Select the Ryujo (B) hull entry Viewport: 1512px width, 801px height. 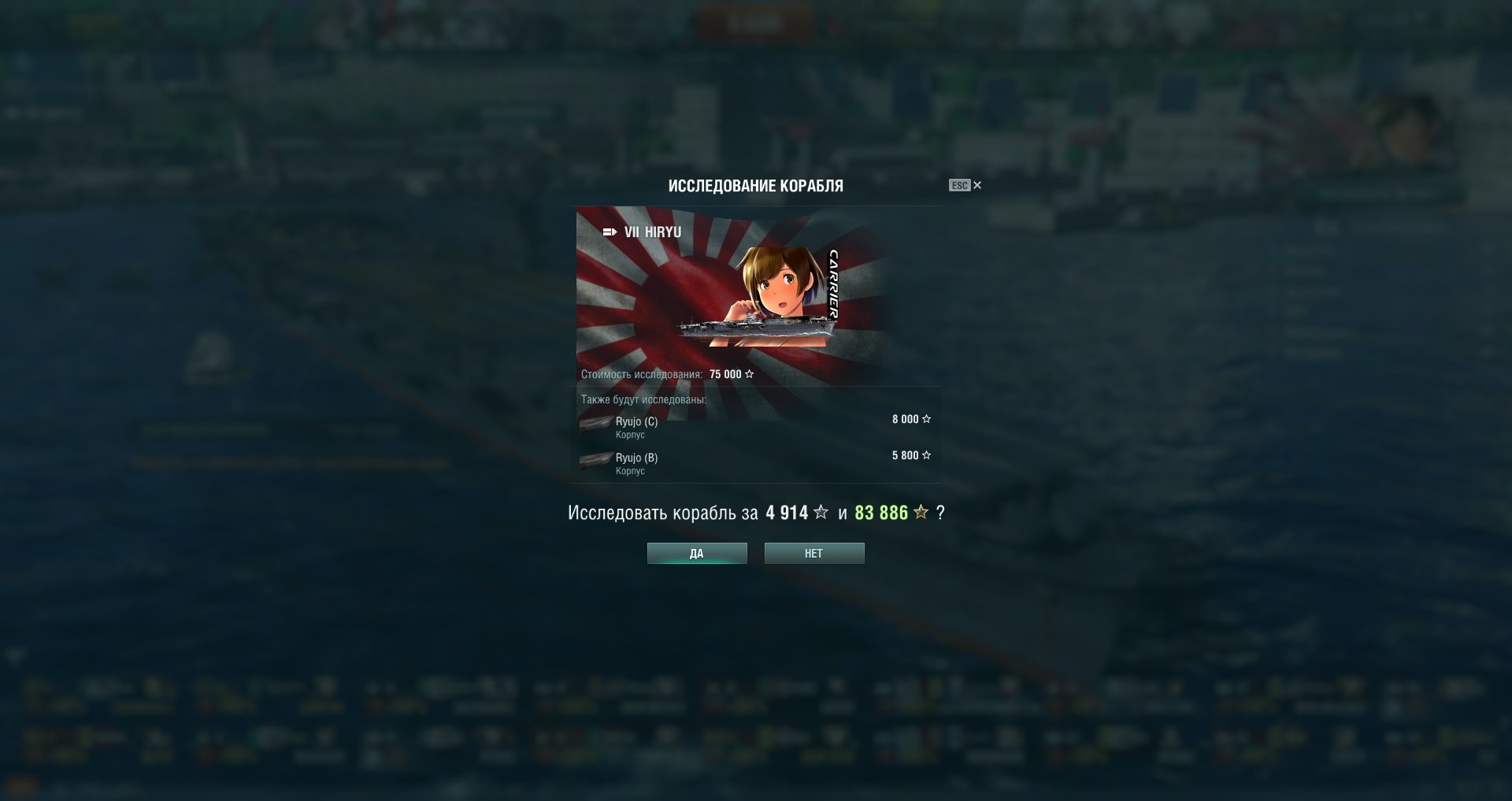756,462
